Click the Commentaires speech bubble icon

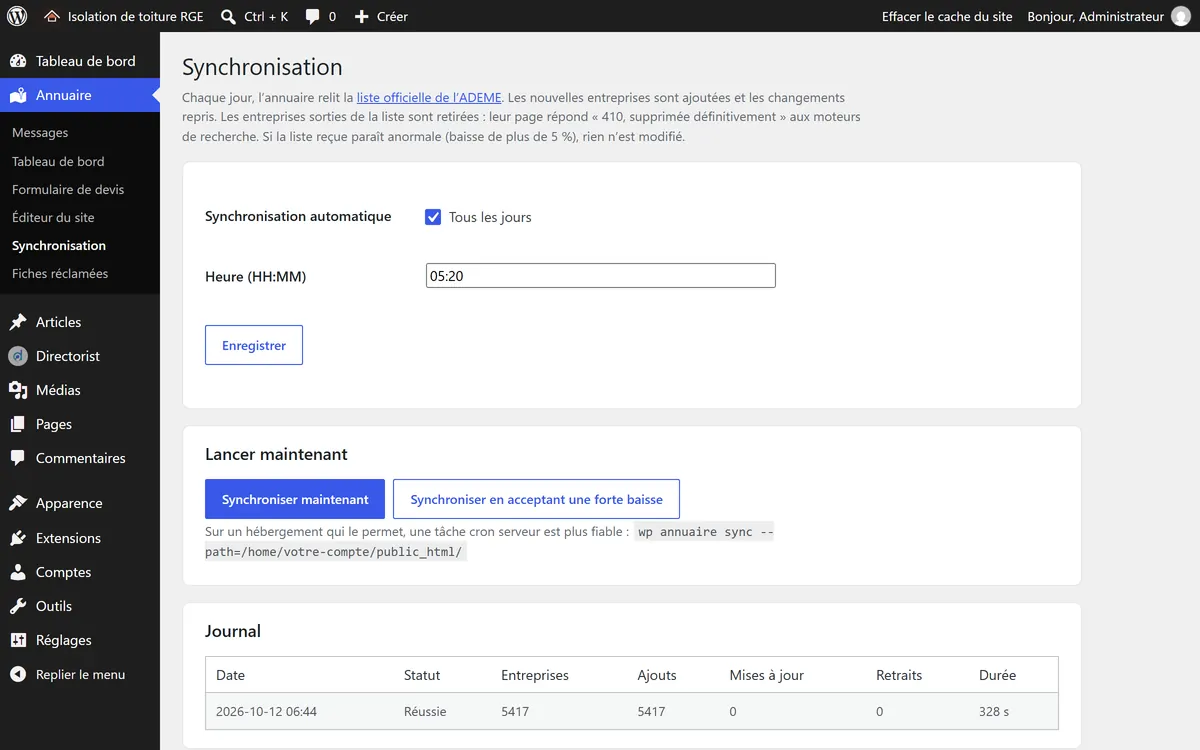point(18,458)
